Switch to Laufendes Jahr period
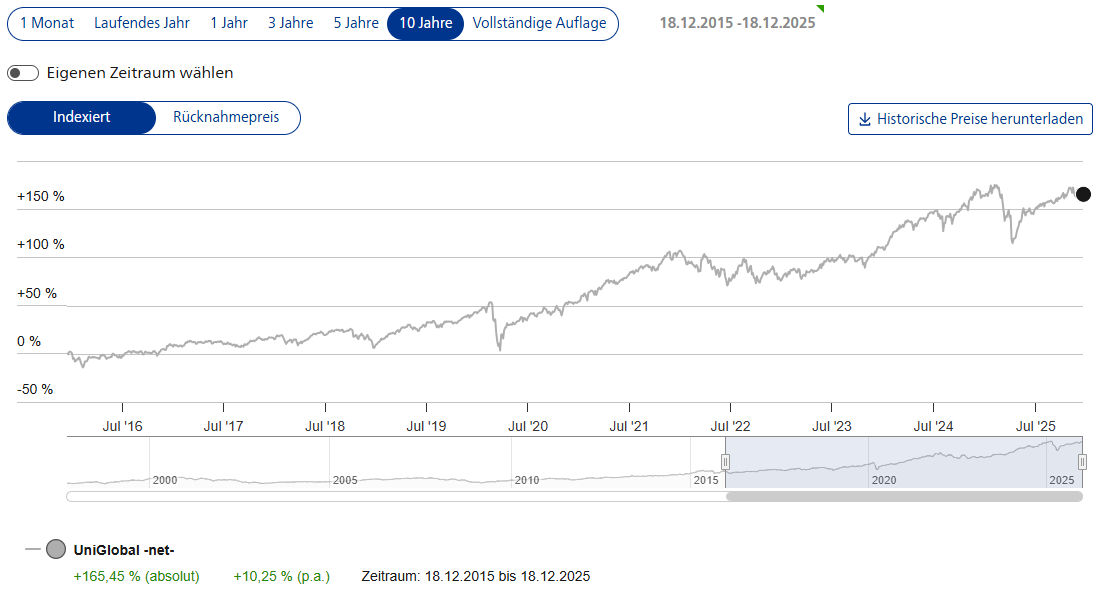The image size is (1106, 604). pos(141,23)
